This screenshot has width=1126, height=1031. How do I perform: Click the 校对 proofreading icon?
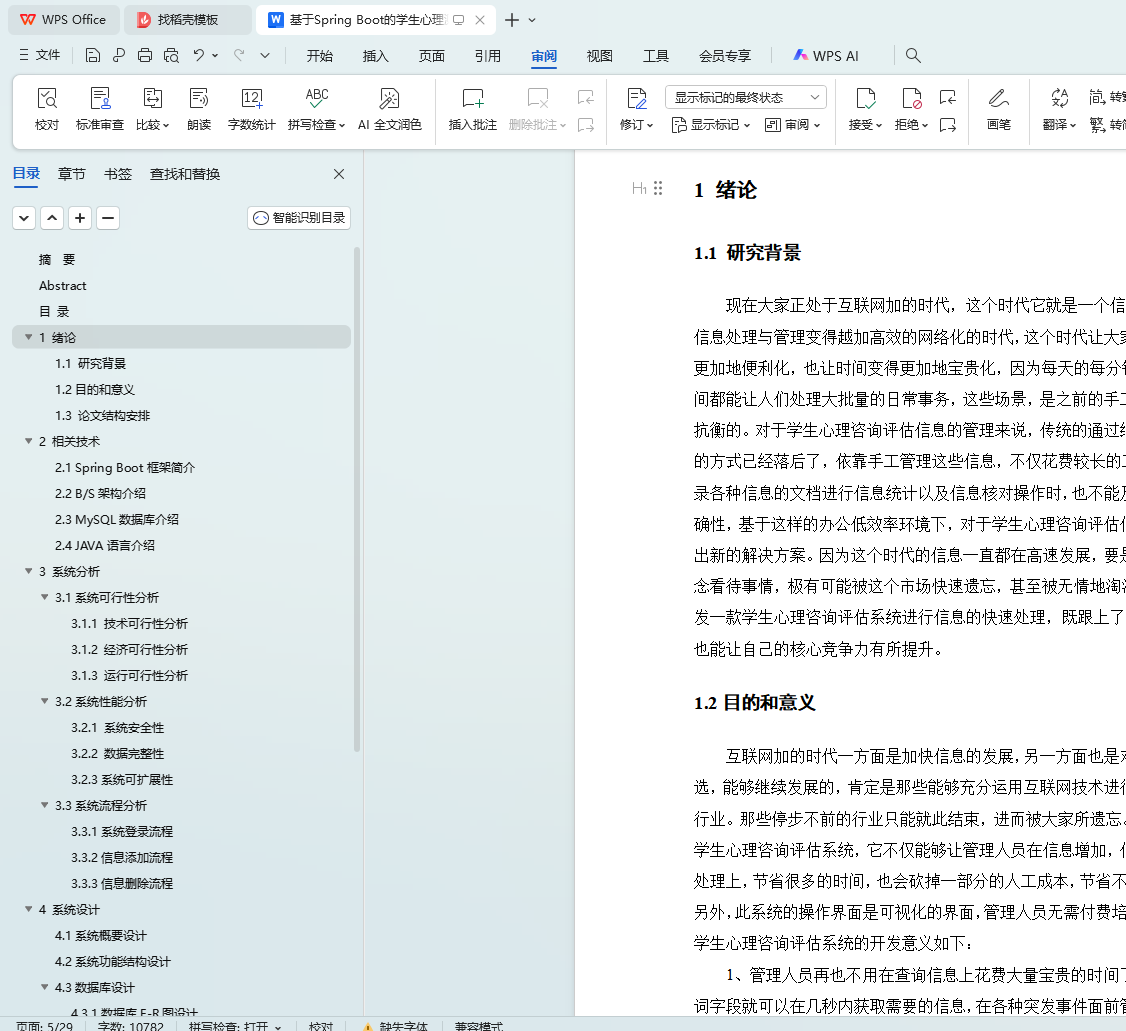click(x=47, y=99)
